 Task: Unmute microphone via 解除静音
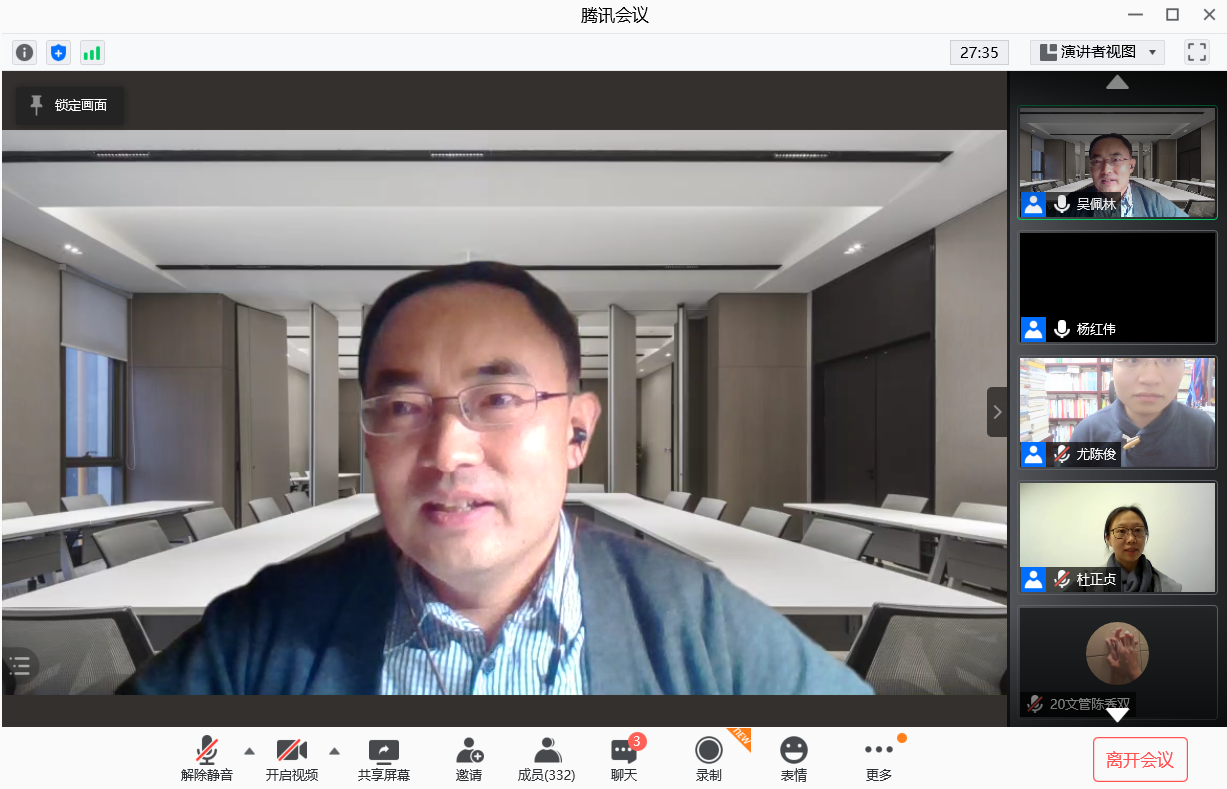click(x=207, y=759)
